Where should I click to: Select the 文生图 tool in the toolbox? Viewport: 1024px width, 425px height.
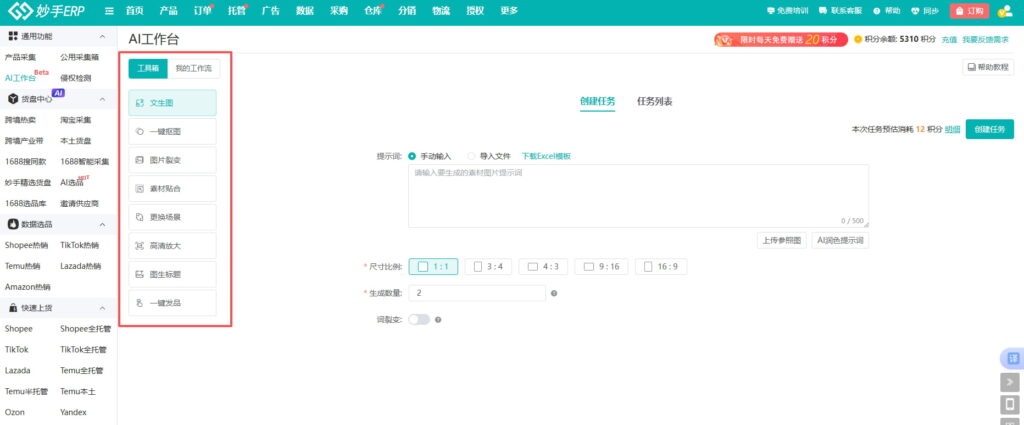pos(172,103)
